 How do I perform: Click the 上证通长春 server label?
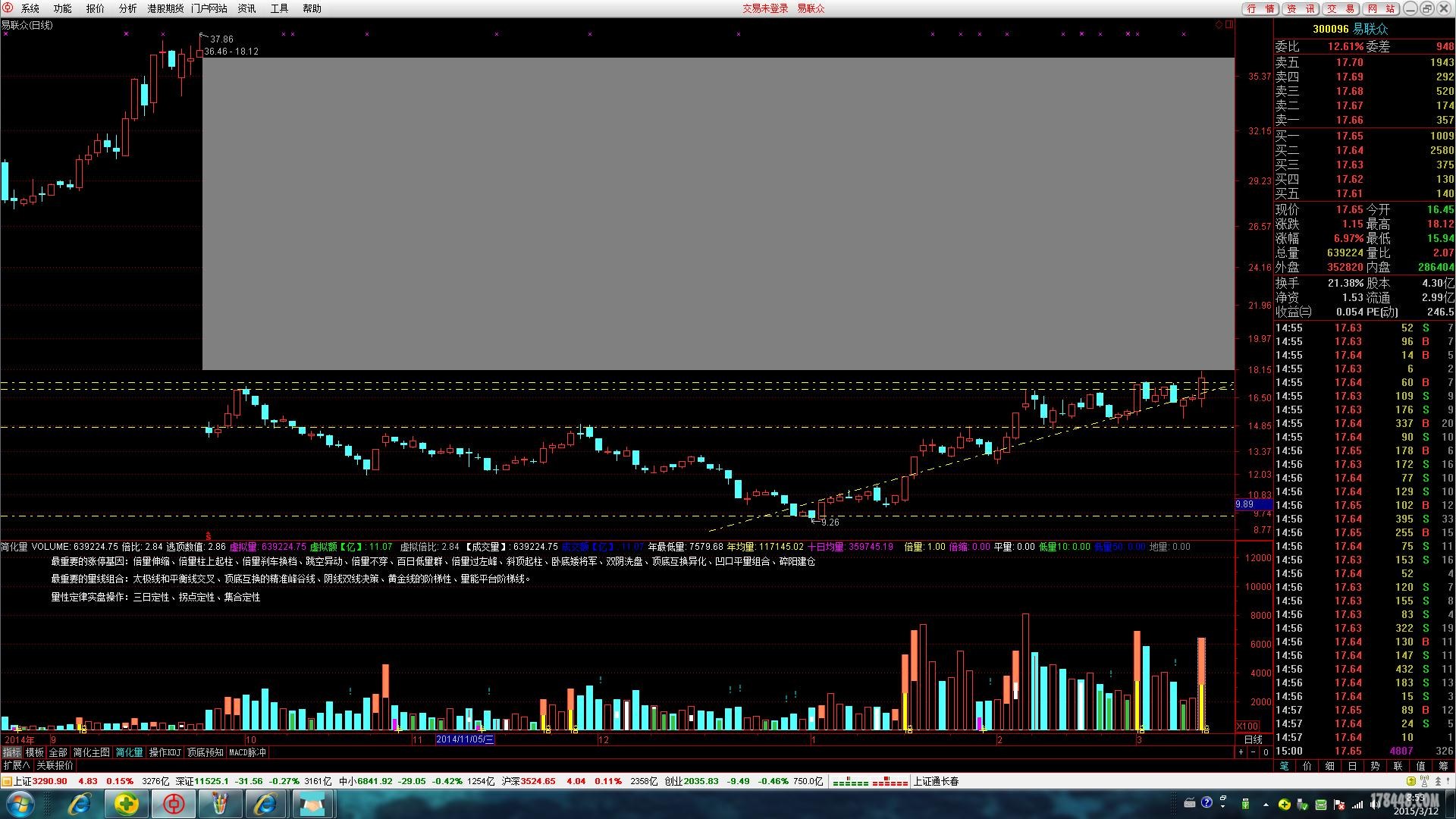coord(937,781)
